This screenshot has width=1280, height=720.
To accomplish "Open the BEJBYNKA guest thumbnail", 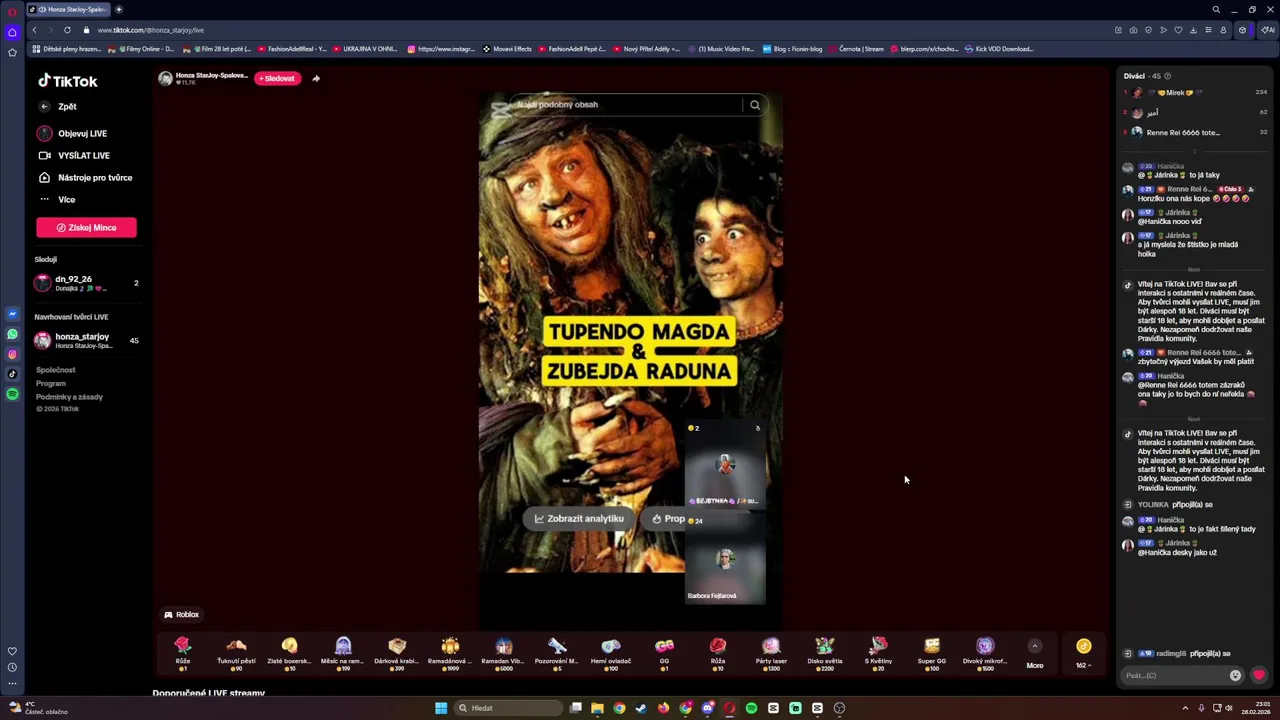I will coord(725,465).
